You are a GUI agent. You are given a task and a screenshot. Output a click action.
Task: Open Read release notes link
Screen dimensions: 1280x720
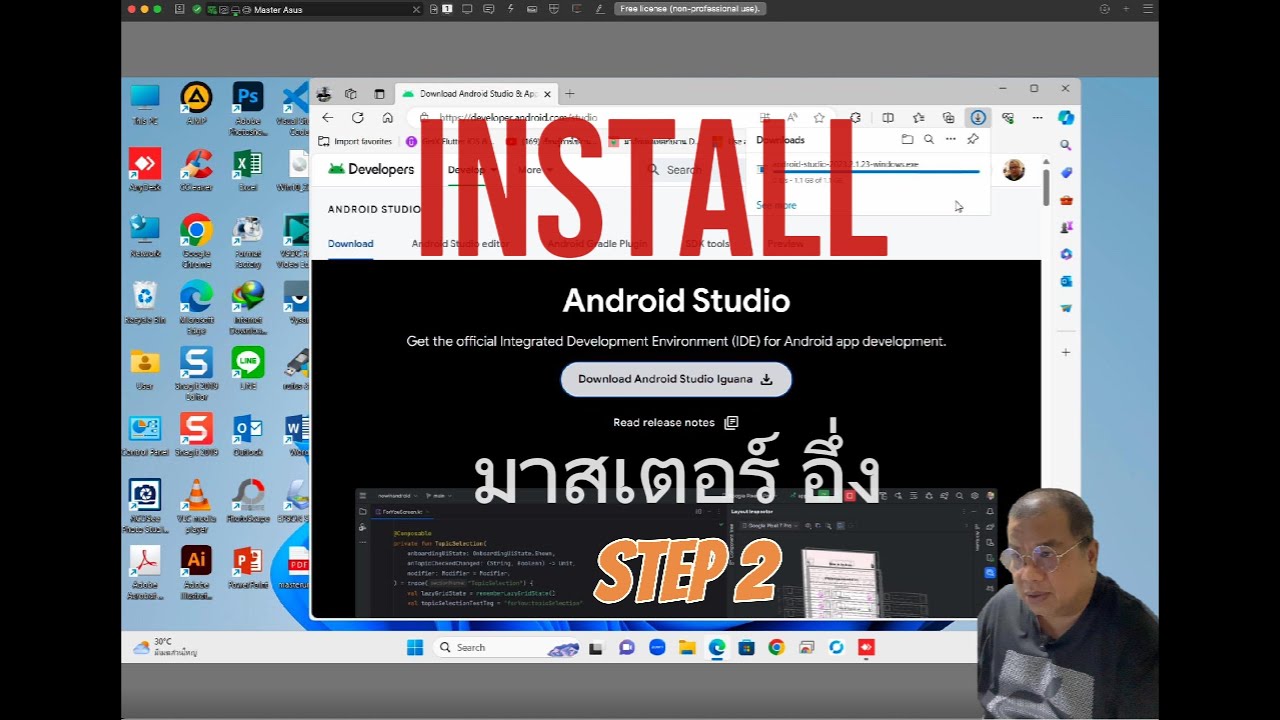(676, 422)
